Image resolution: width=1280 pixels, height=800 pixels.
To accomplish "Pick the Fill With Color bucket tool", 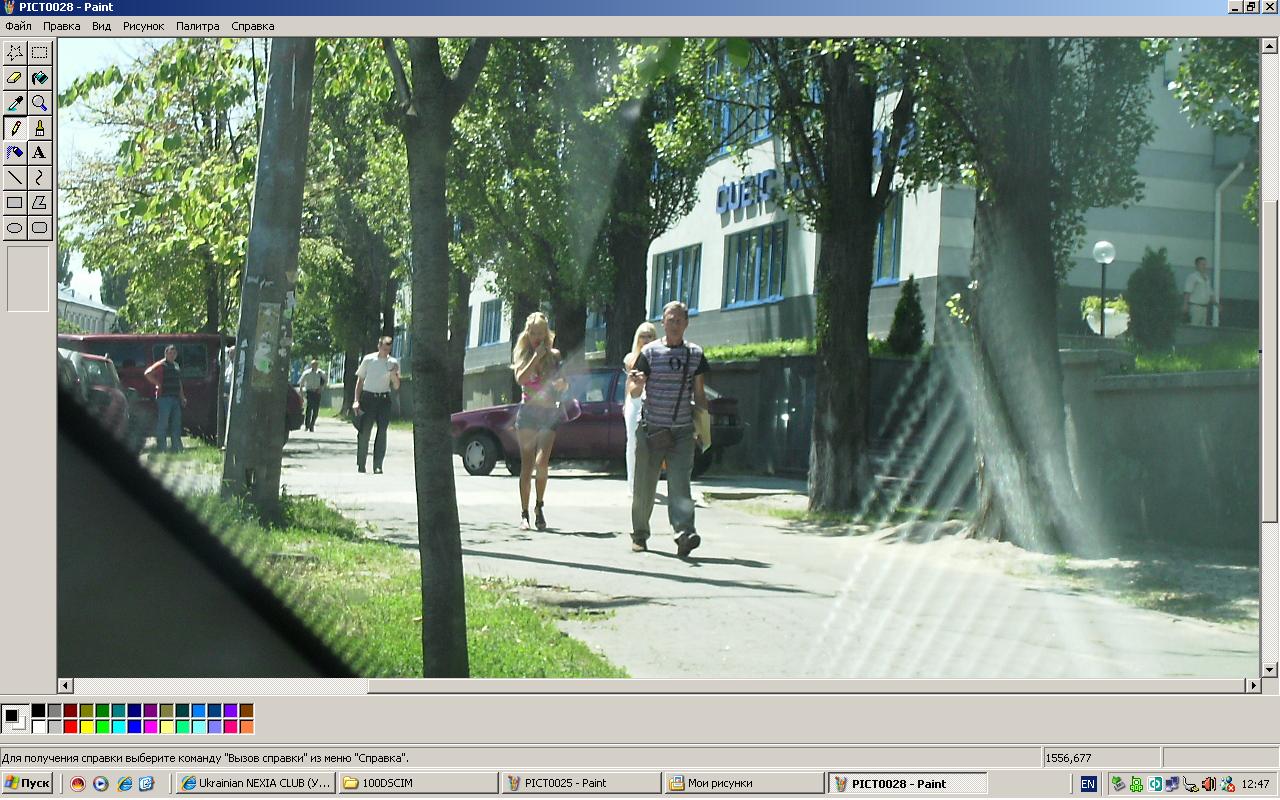I will 39,77.
